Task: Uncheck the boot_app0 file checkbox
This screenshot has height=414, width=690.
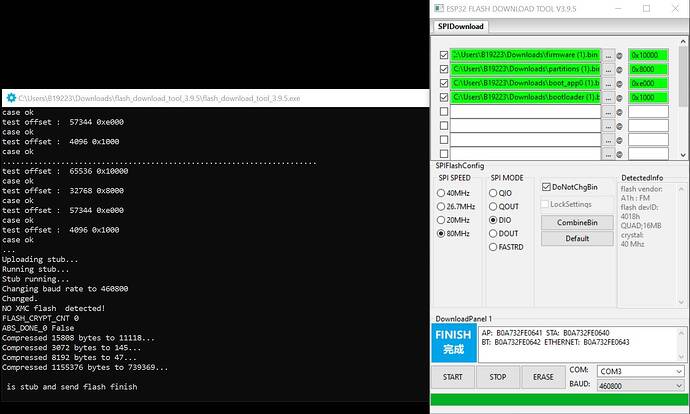Action: click(x=444, y=83)
